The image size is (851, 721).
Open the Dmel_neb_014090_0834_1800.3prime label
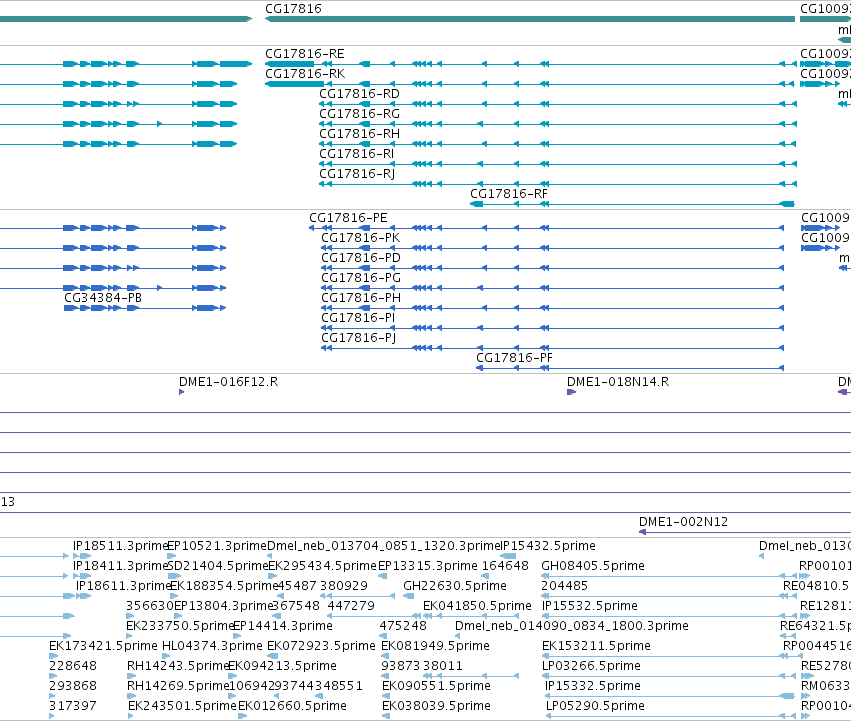pos(571,627)
